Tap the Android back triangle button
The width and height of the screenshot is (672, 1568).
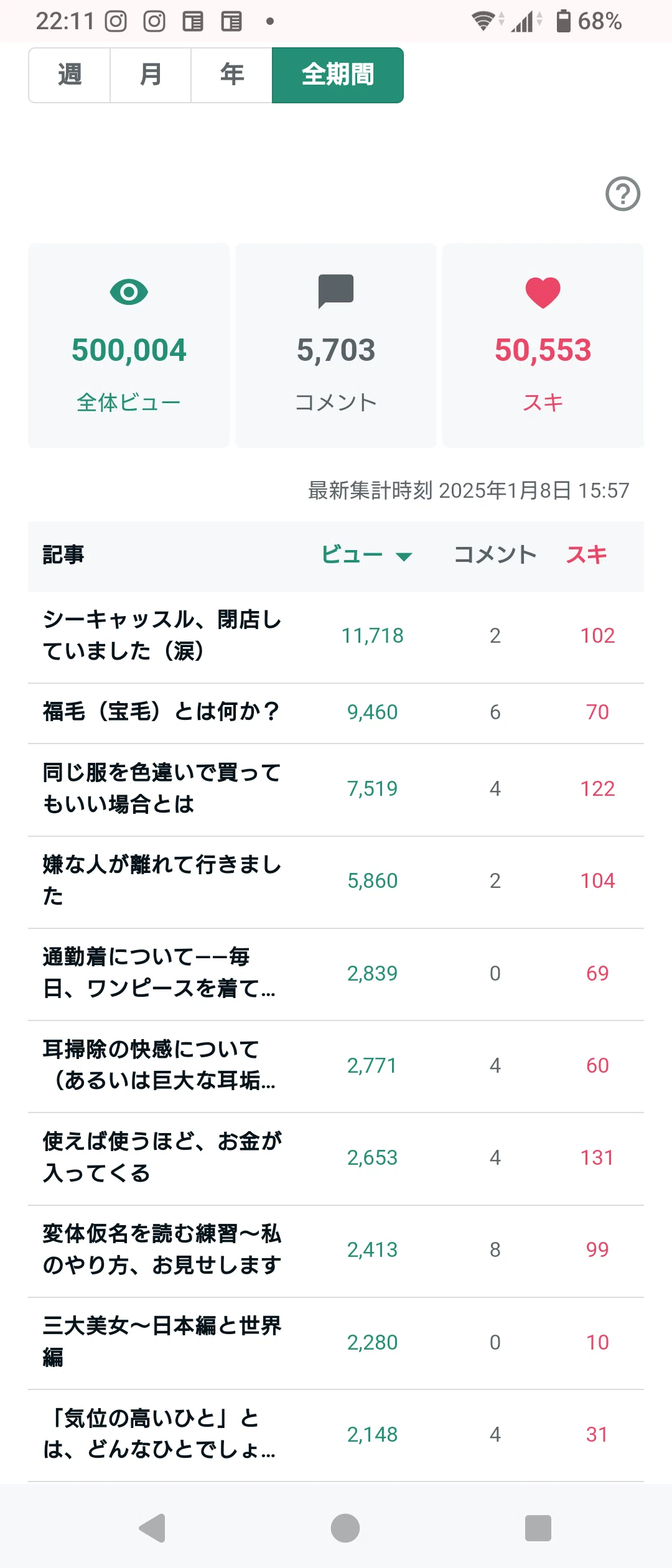pyautogui.click(x=152, y=1528)
